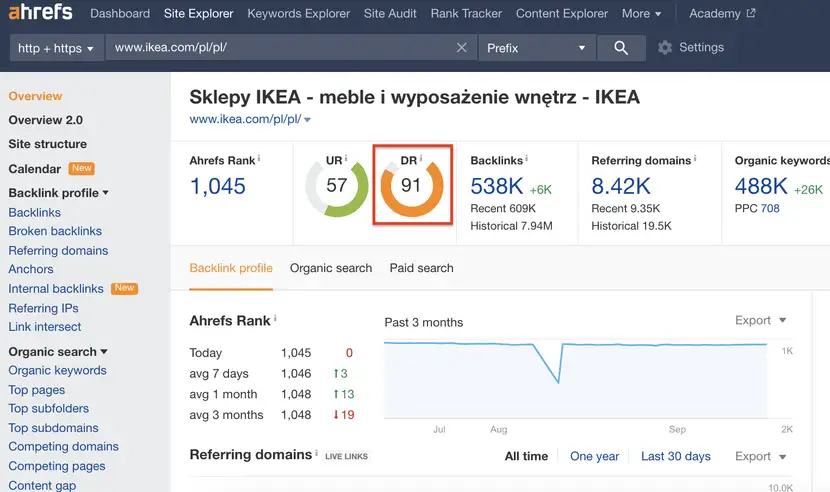The width and height of the screenshot is (830, 492).
Task: Open Anchors report
Action: (x=31, y=269)
